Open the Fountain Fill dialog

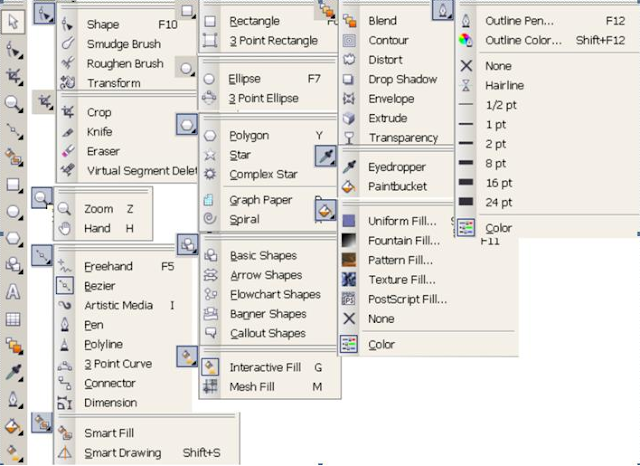click(x=404, y=241)
